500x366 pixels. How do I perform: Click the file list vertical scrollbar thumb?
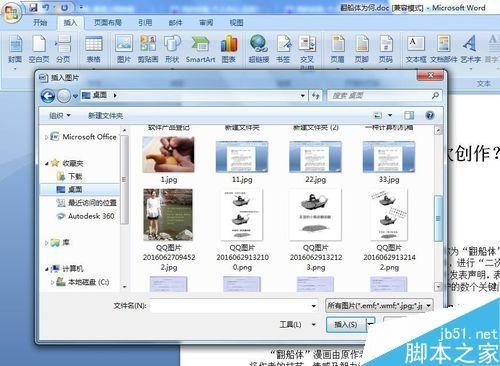click(x=438, y=218)
